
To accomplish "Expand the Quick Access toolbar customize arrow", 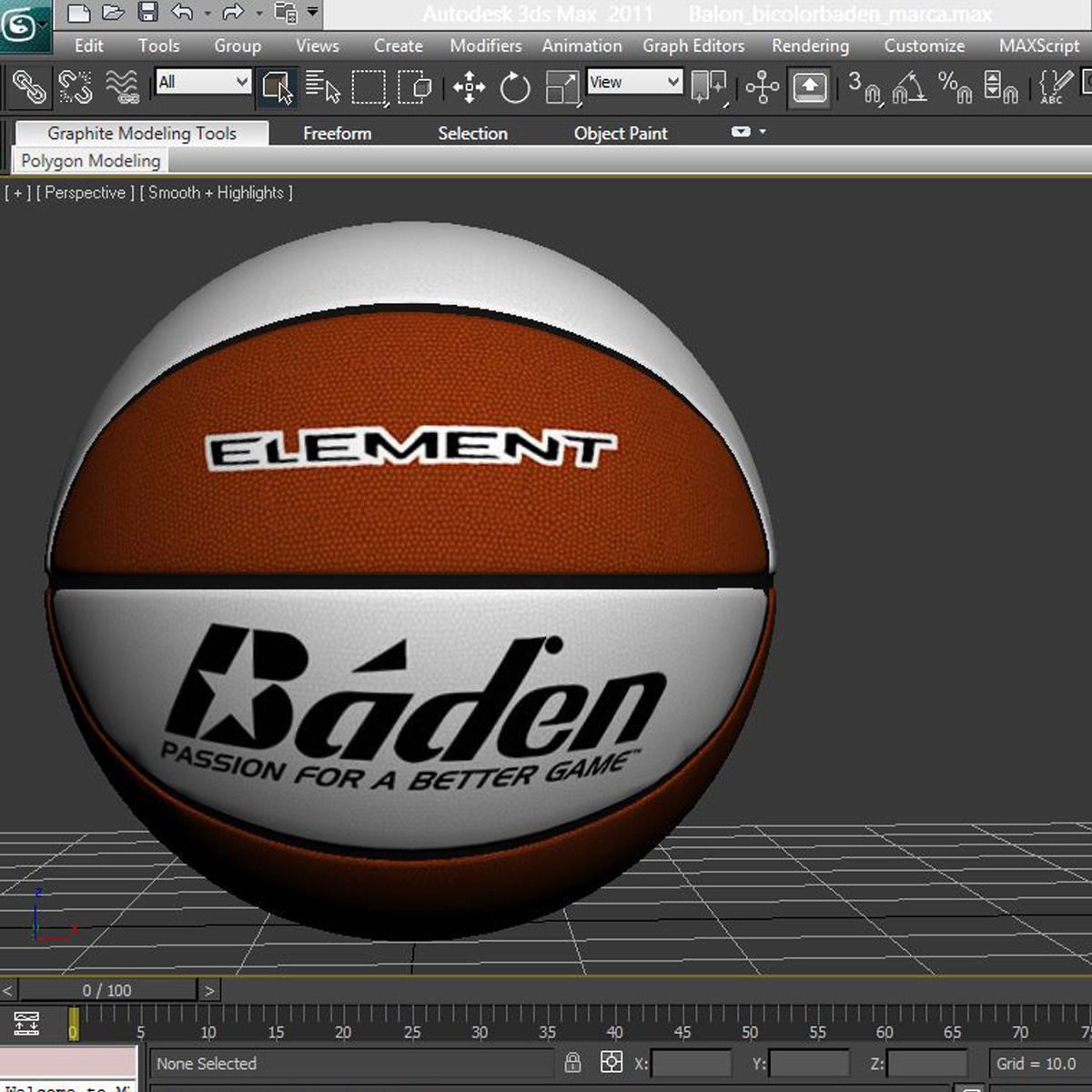I will click(313, 12).
